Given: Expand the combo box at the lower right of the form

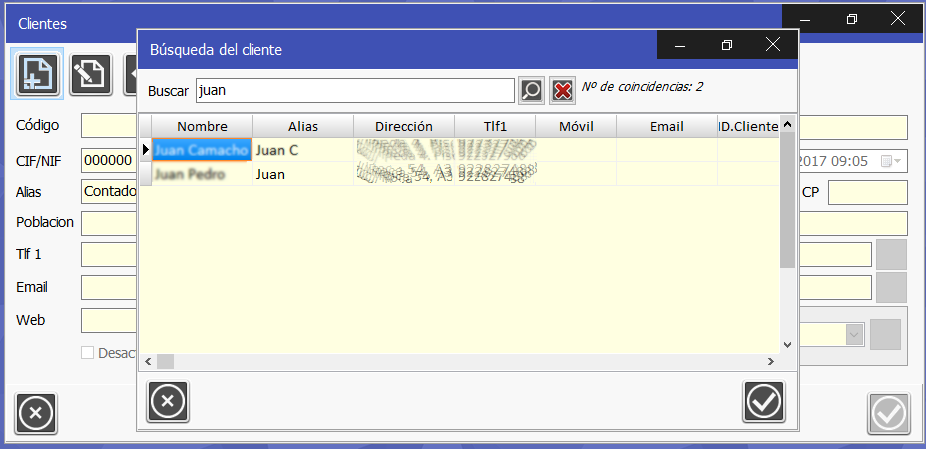Looking at the screenshot, I should click(x=854, y=334).
